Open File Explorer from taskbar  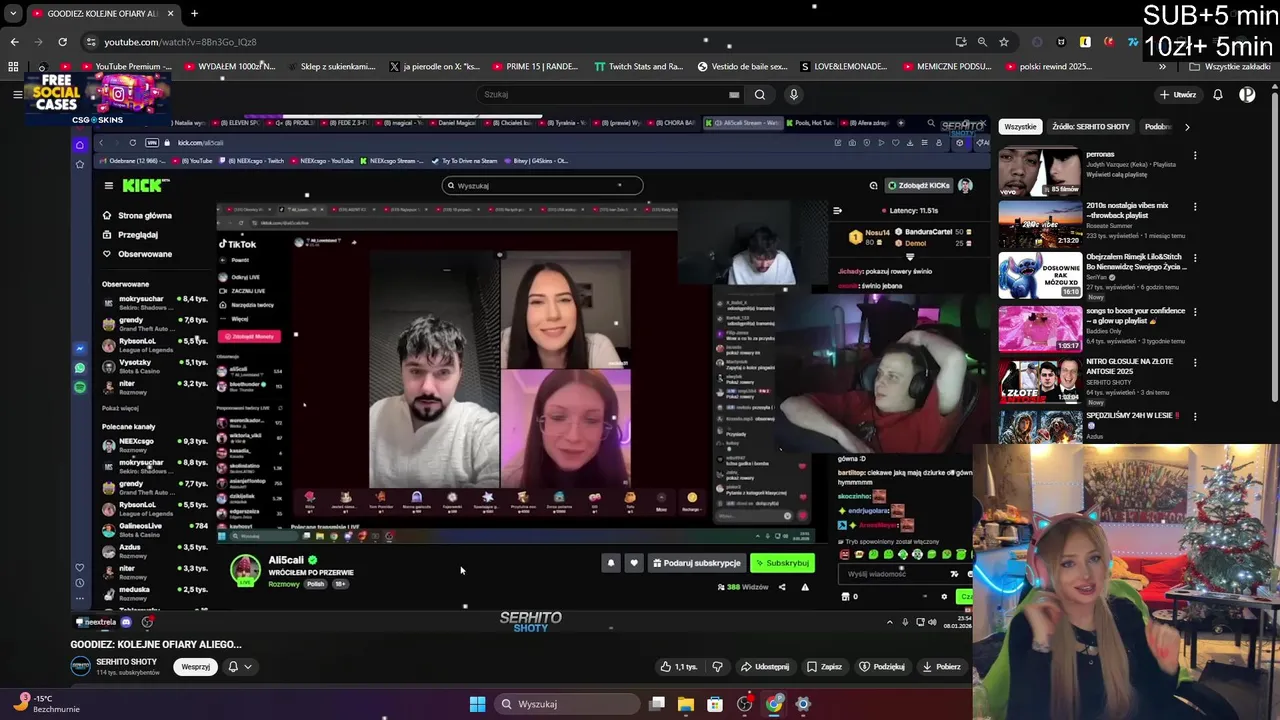point(686,704)
